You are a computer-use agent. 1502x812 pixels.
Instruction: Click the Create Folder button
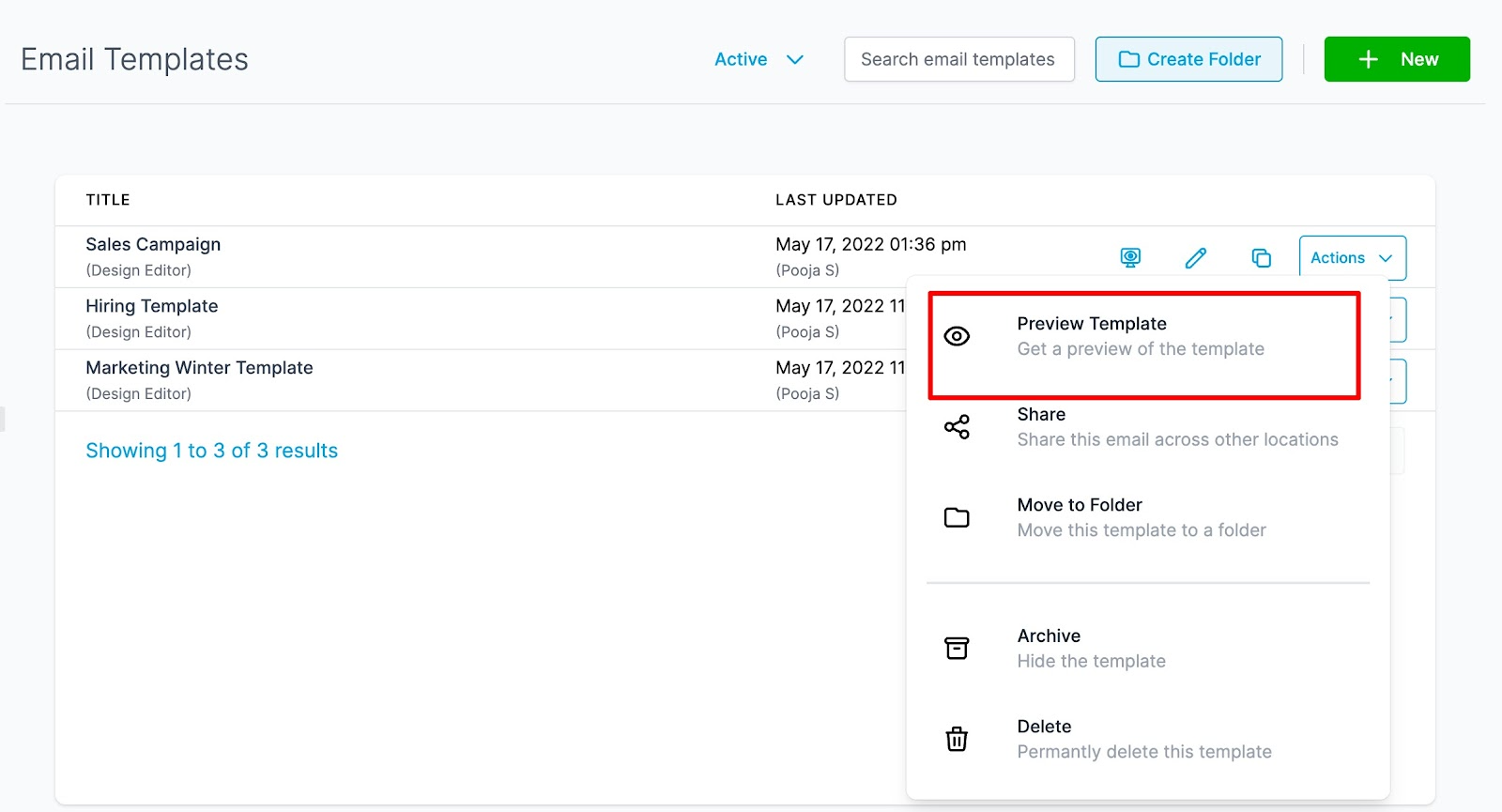coord(1188,59)
